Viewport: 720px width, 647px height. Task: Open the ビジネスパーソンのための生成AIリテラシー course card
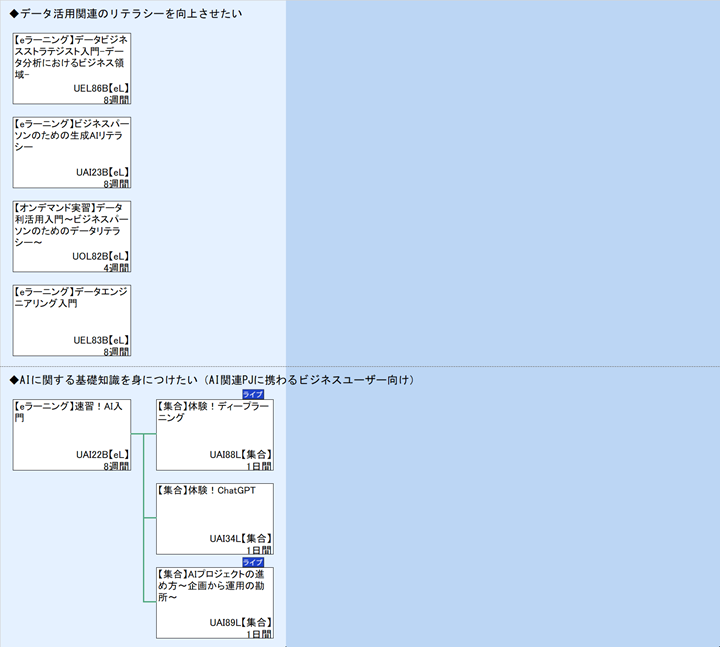coord(72,152)
